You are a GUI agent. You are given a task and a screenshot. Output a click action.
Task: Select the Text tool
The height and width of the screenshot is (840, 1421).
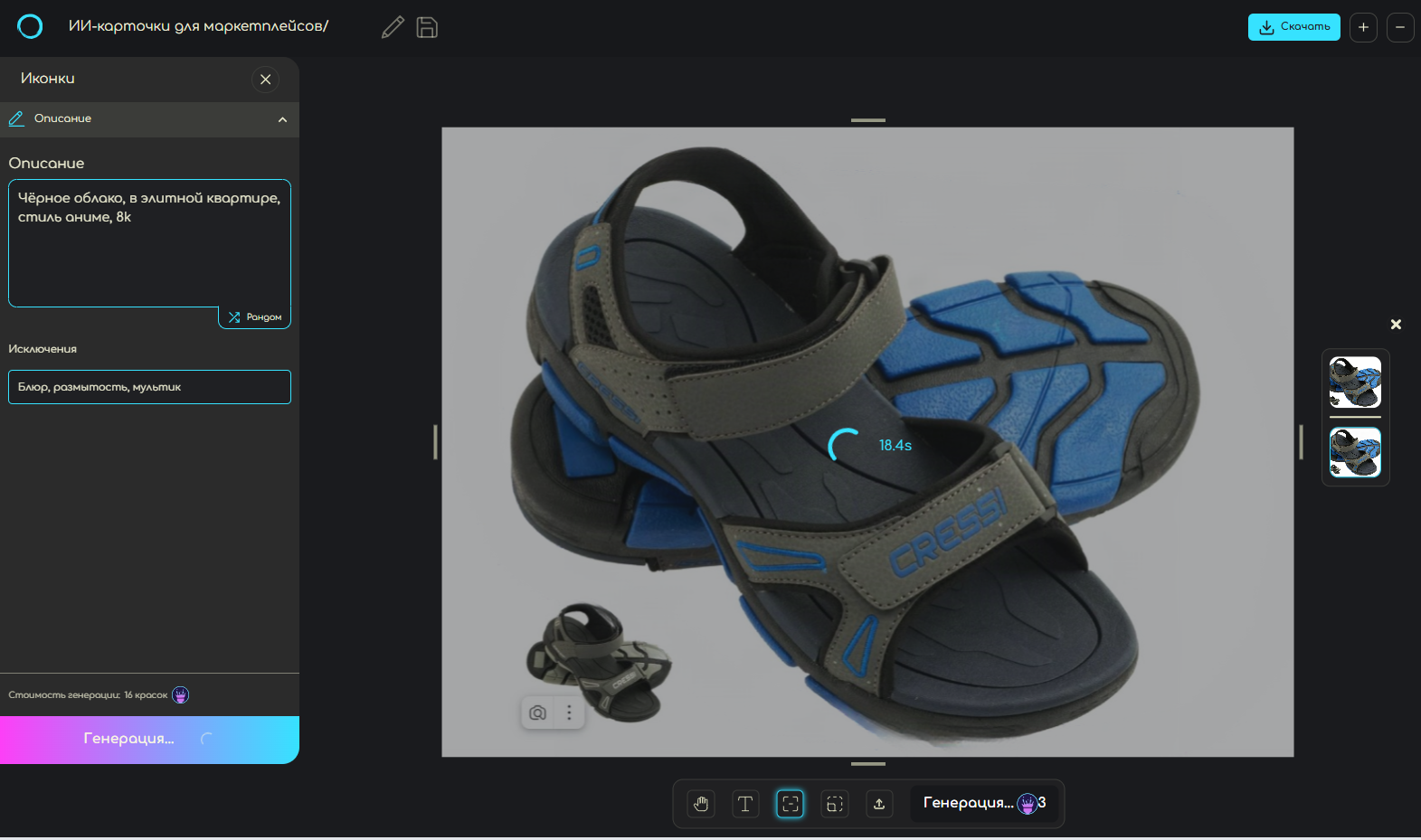coord(745,803)
